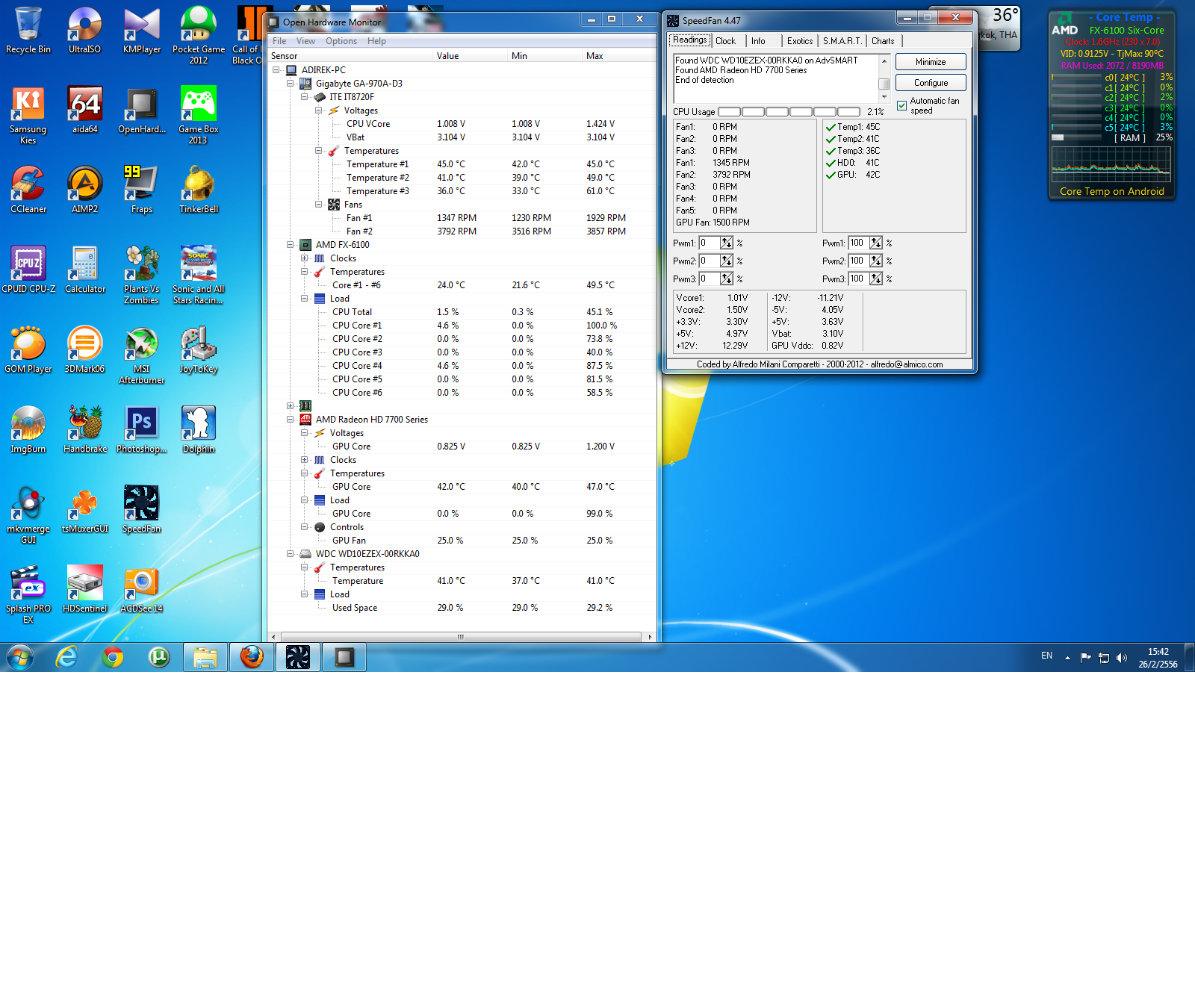Open the Calculator desktop icon
Screen dimensions: 1195x1008
pyautogui.click(x=85, y=270)
